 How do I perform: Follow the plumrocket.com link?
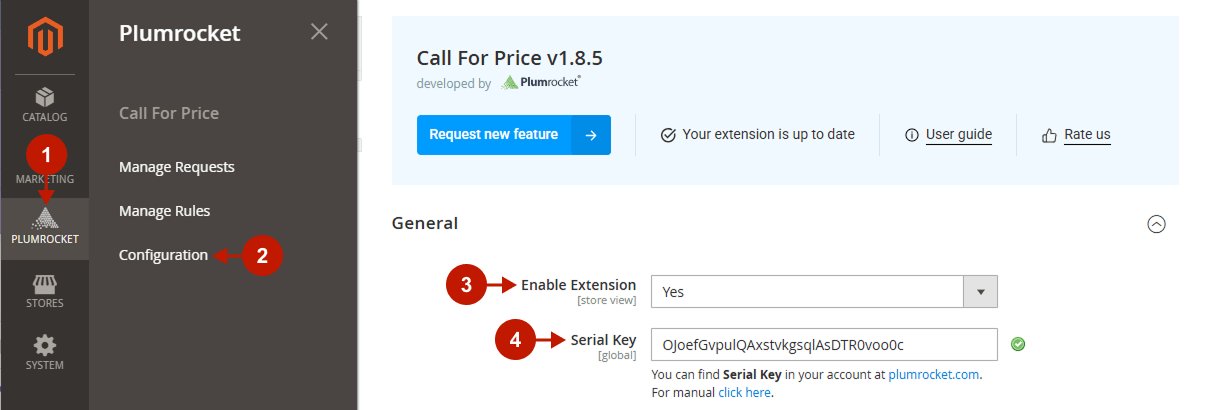coord(933,375)
